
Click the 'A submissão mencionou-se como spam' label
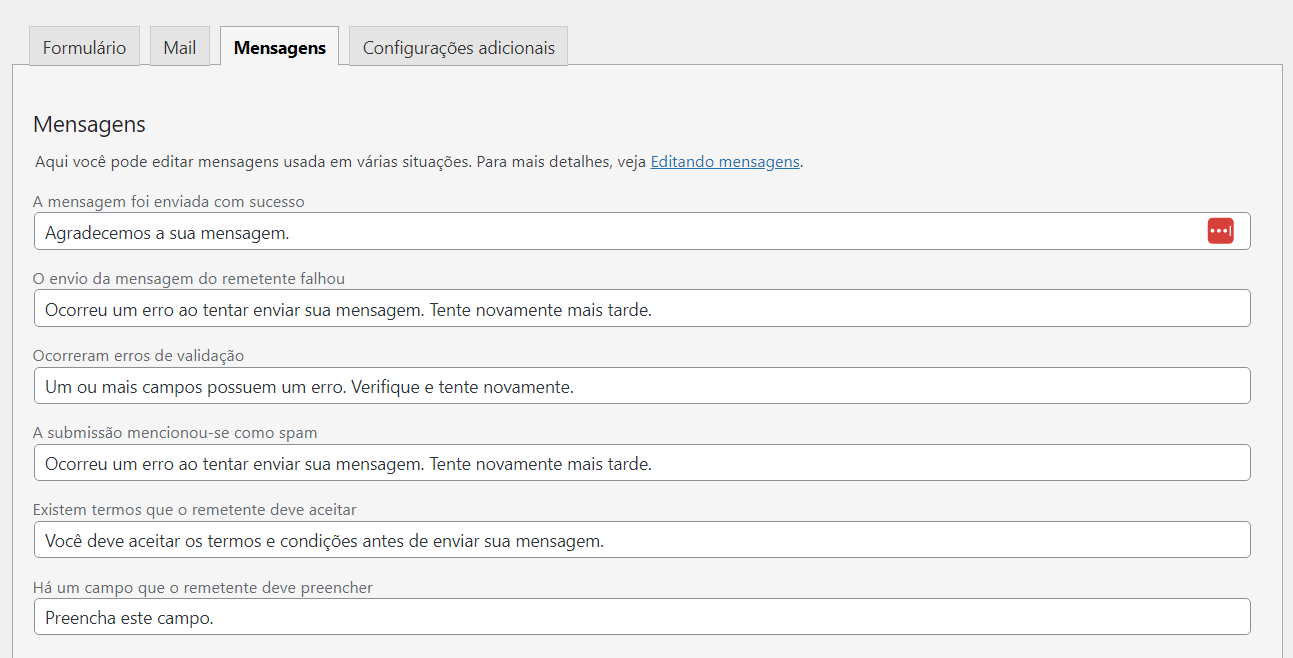[175, 433]
